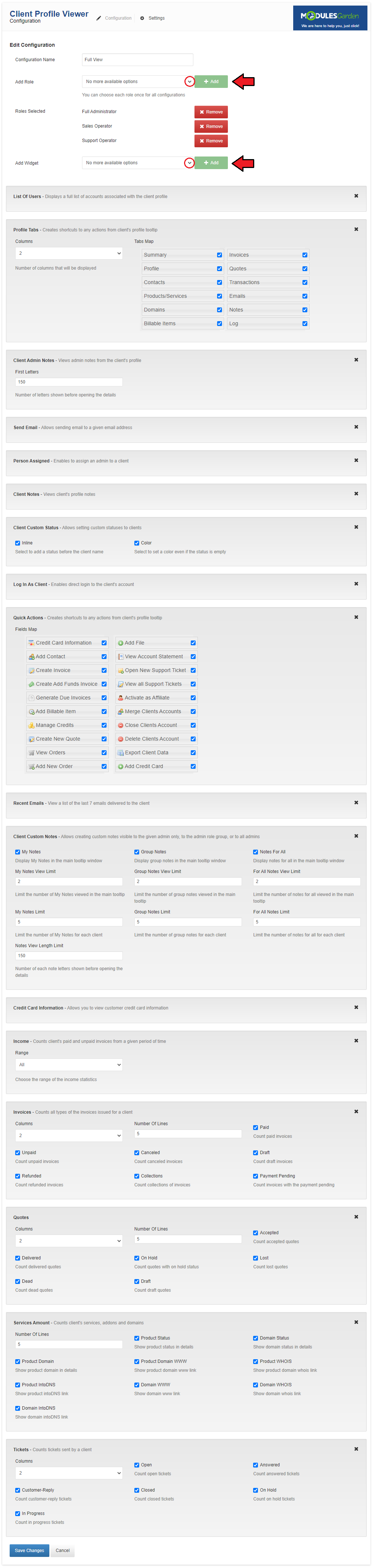Uncheck the Notes For All checkbox
The width and height of the screenshot is (373, 1568).
pos(255,851)
